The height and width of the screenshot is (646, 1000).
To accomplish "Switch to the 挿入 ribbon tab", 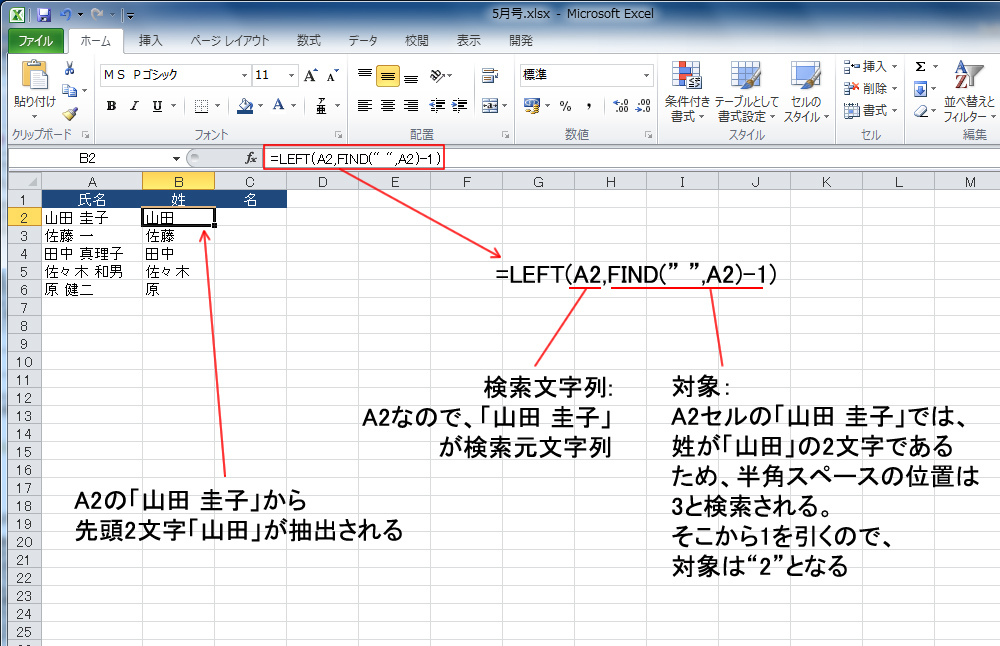I will [151, 41].
